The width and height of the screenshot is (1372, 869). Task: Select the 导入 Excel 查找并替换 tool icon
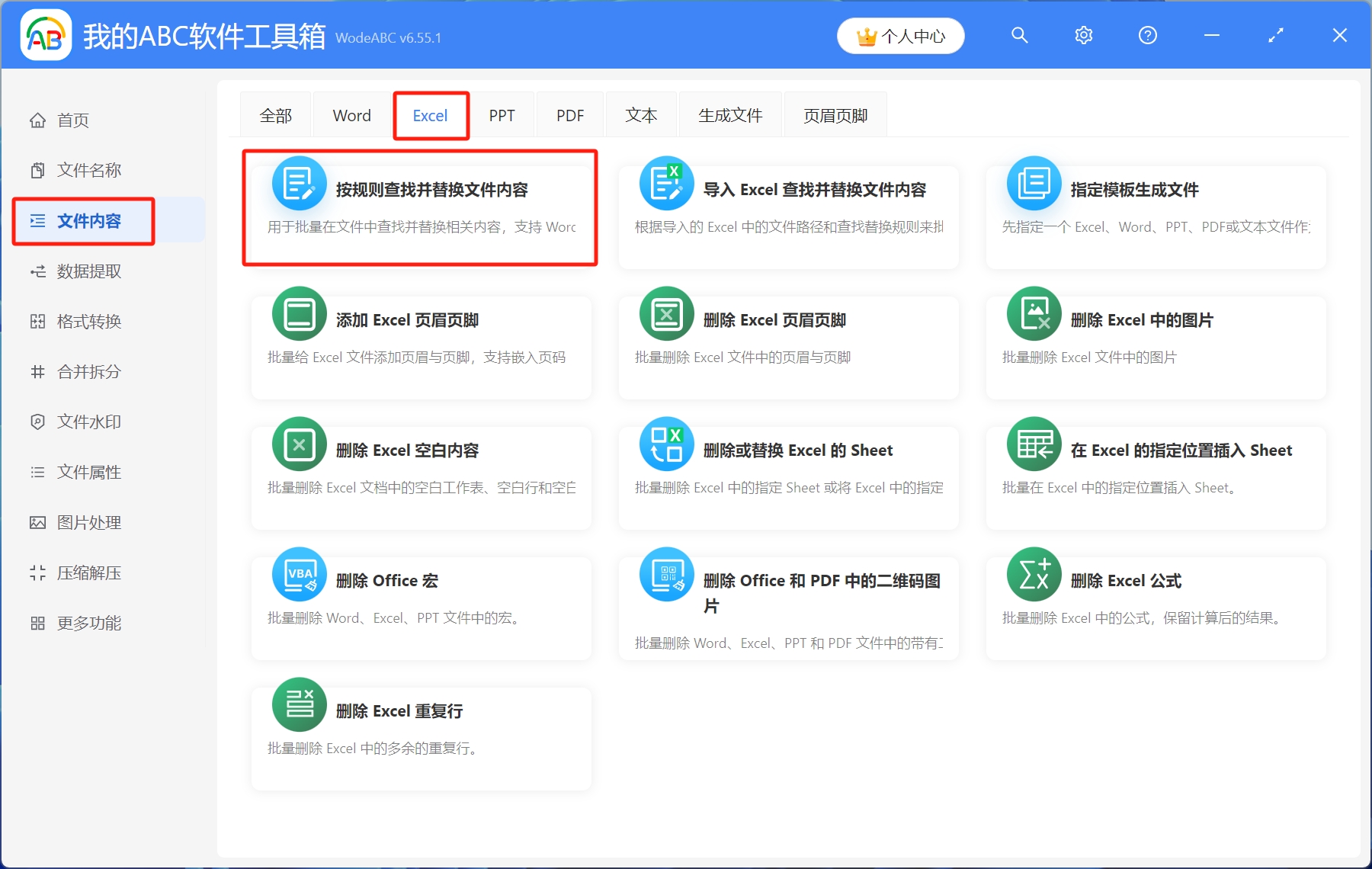click(x=666, y=183)
